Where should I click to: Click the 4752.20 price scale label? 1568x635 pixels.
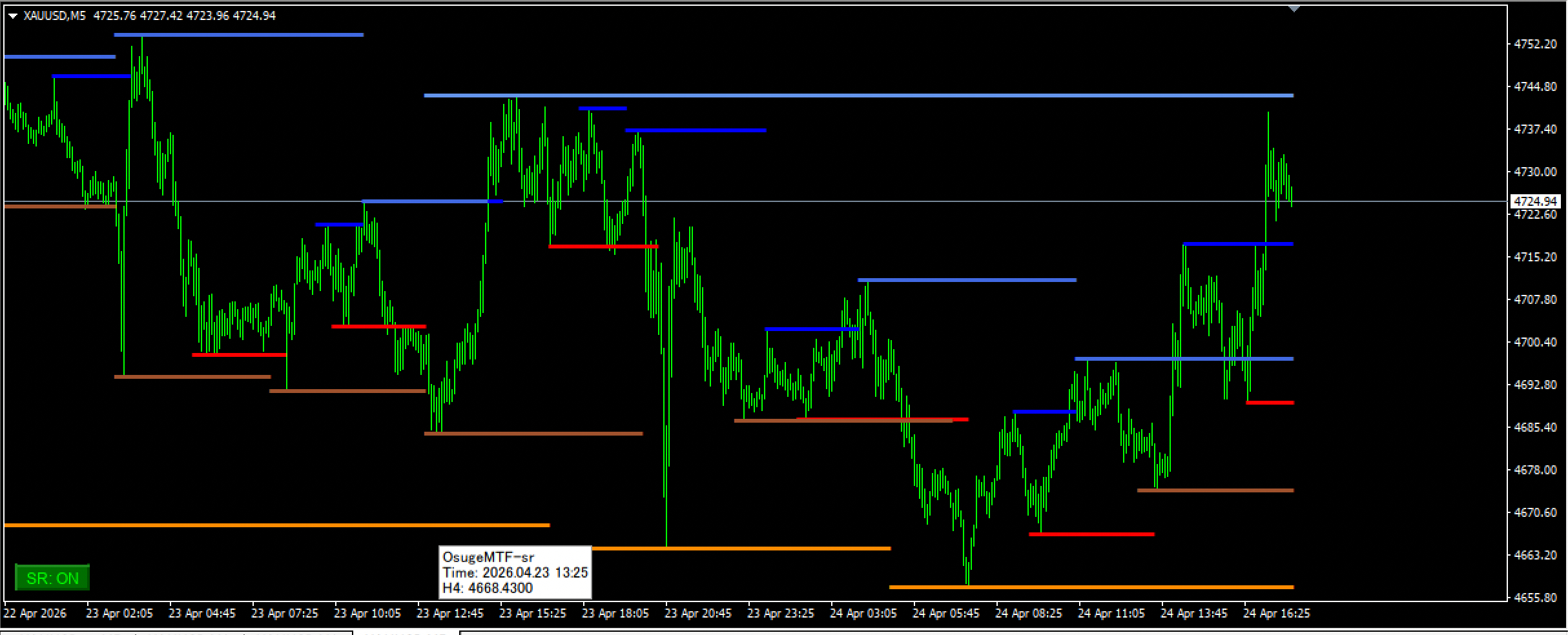tap(1536, 44)
